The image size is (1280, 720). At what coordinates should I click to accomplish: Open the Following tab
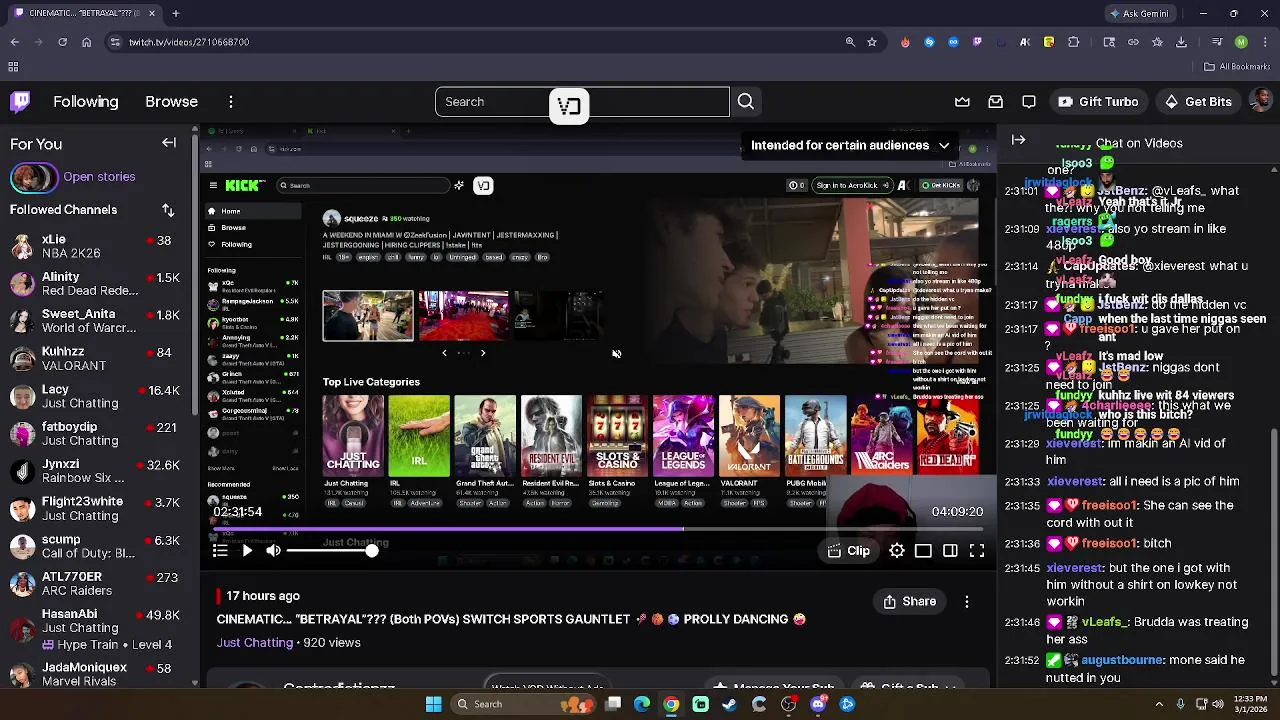click(86, 102)
